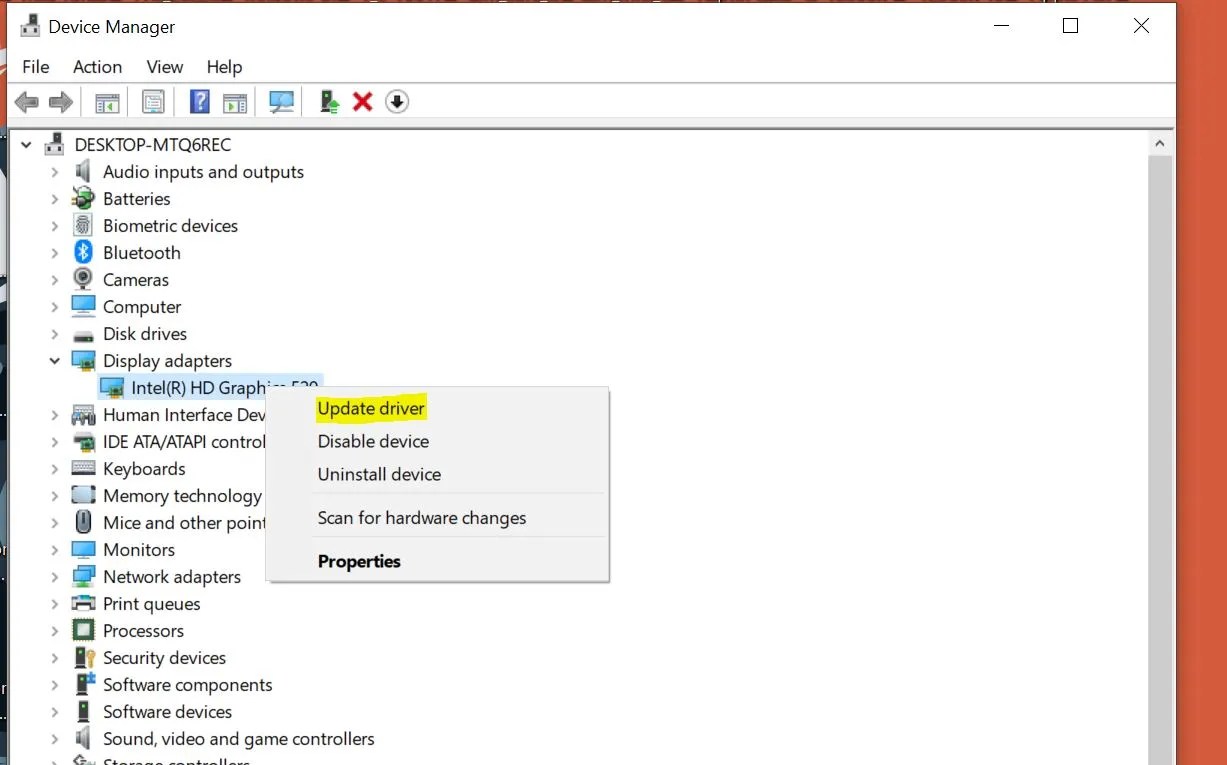Expand the Monitors chevron
The image size is (1227, 765).
click(55, 550)
